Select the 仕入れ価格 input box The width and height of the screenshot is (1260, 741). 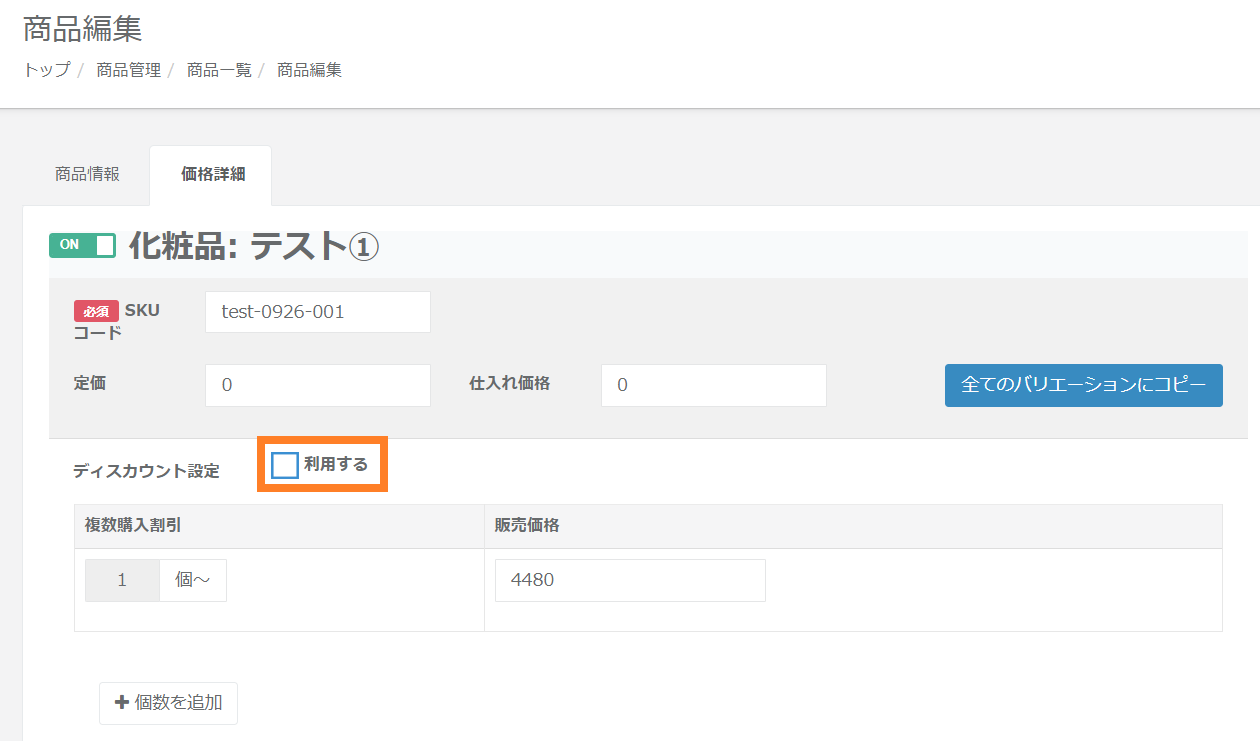coord(713,385)
